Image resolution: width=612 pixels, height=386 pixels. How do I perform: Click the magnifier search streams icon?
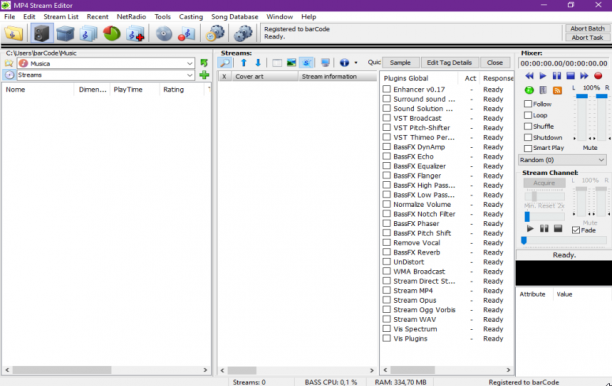click(224, 62)
